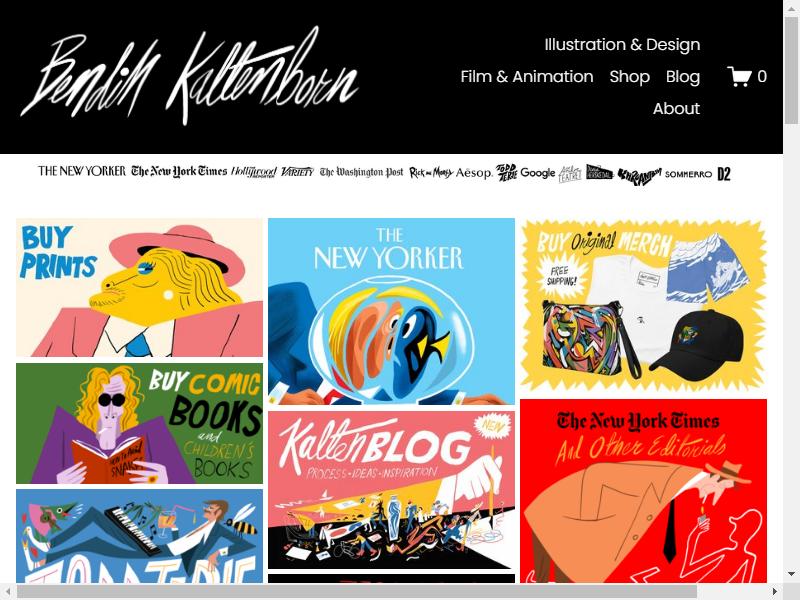This screenshot has height=600, width=800.
Task: Click The New York Times client logo
Action: (x=179, y=171)
